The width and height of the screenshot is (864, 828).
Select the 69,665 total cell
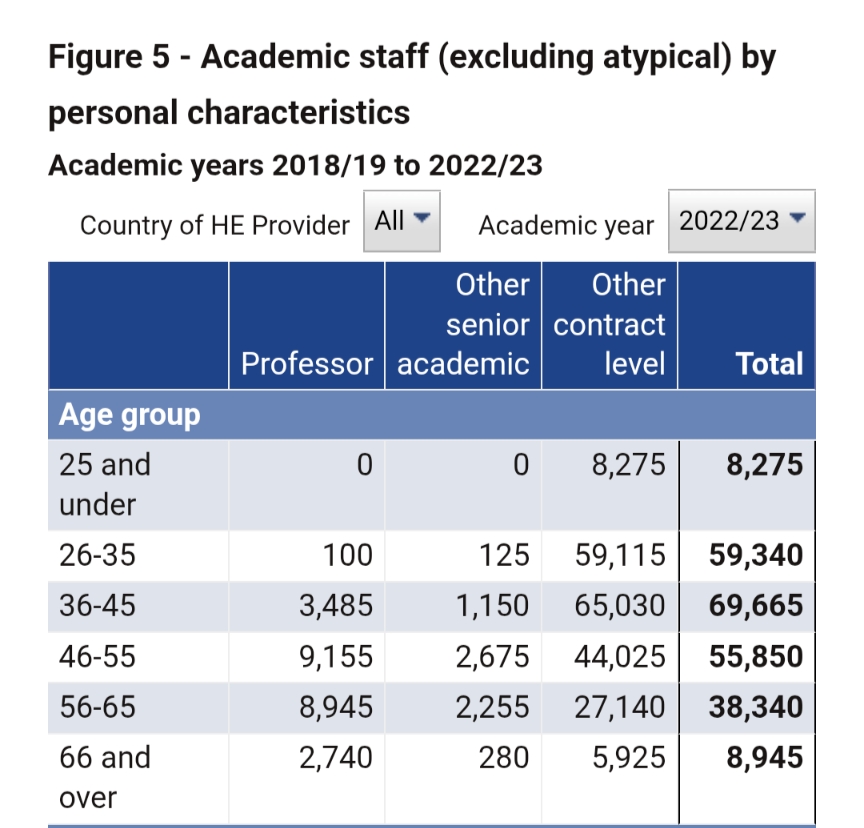tap(756, 605)
